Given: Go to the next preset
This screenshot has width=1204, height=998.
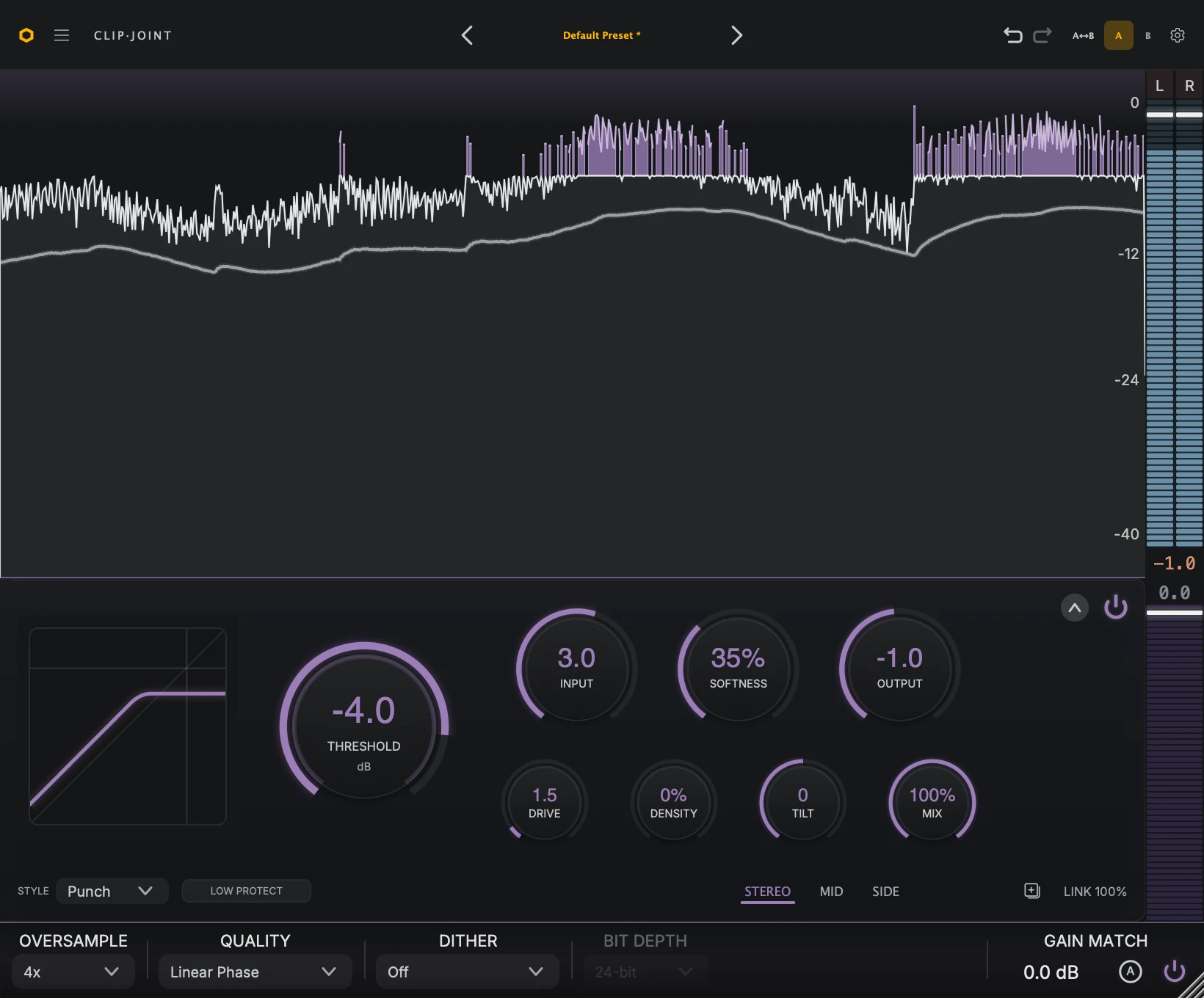Looking at the screenshot, I should (736, 35).
